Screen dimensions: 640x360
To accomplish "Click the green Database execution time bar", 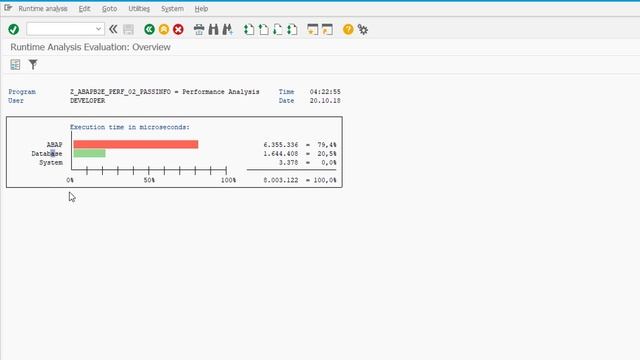I will coord(89,153).
